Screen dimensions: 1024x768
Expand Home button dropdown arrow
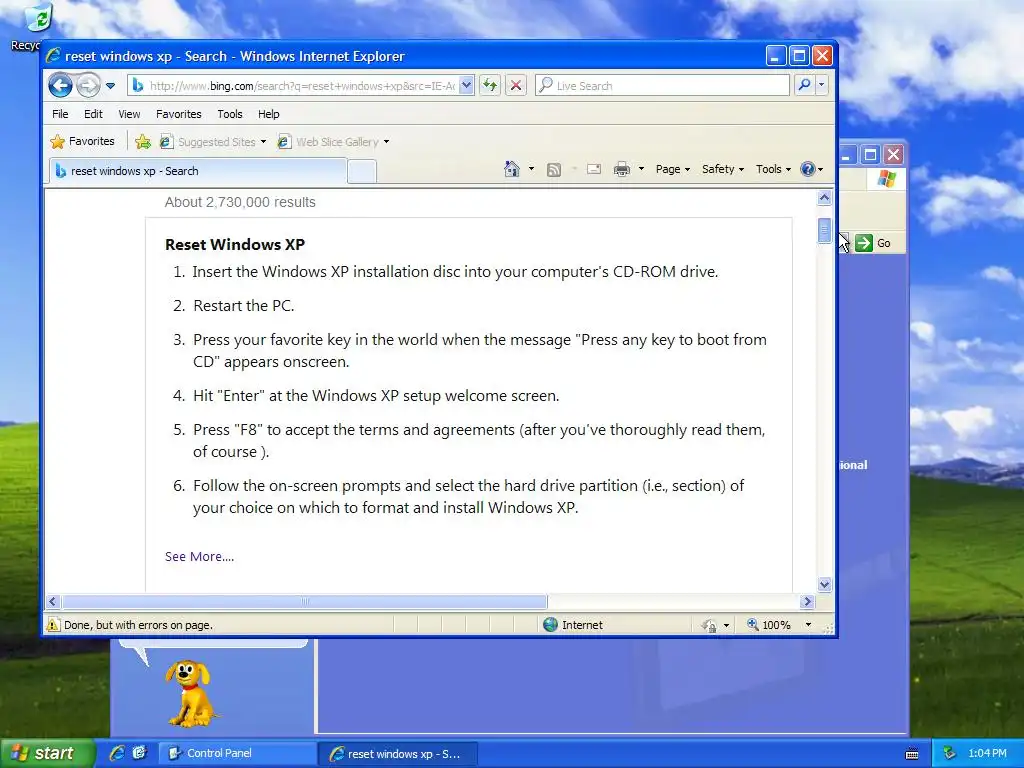click(x=531, y=169)
